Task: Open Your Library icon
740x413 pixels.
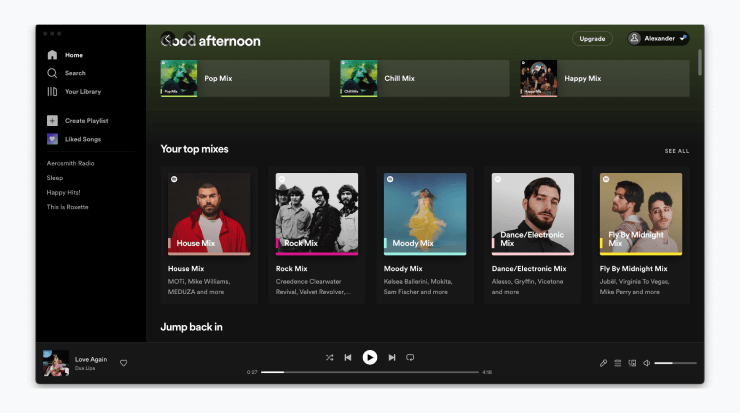Action: (x=52, y=92)
